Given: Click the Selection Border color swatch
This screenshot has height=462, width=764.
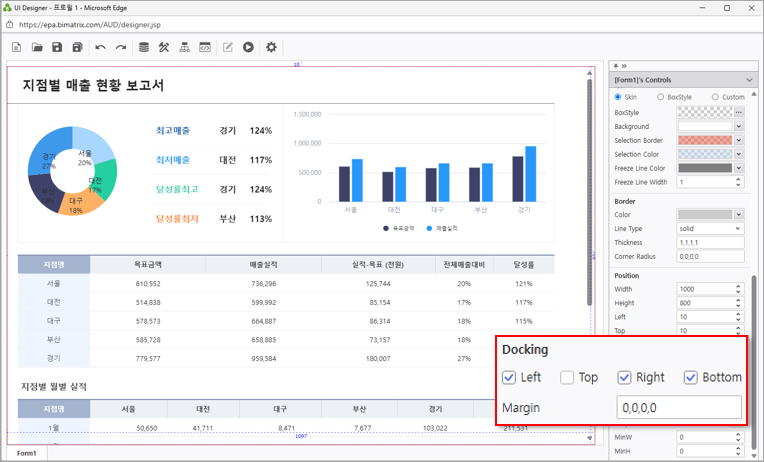Looking at the screenshot, I should coord(705,141).
